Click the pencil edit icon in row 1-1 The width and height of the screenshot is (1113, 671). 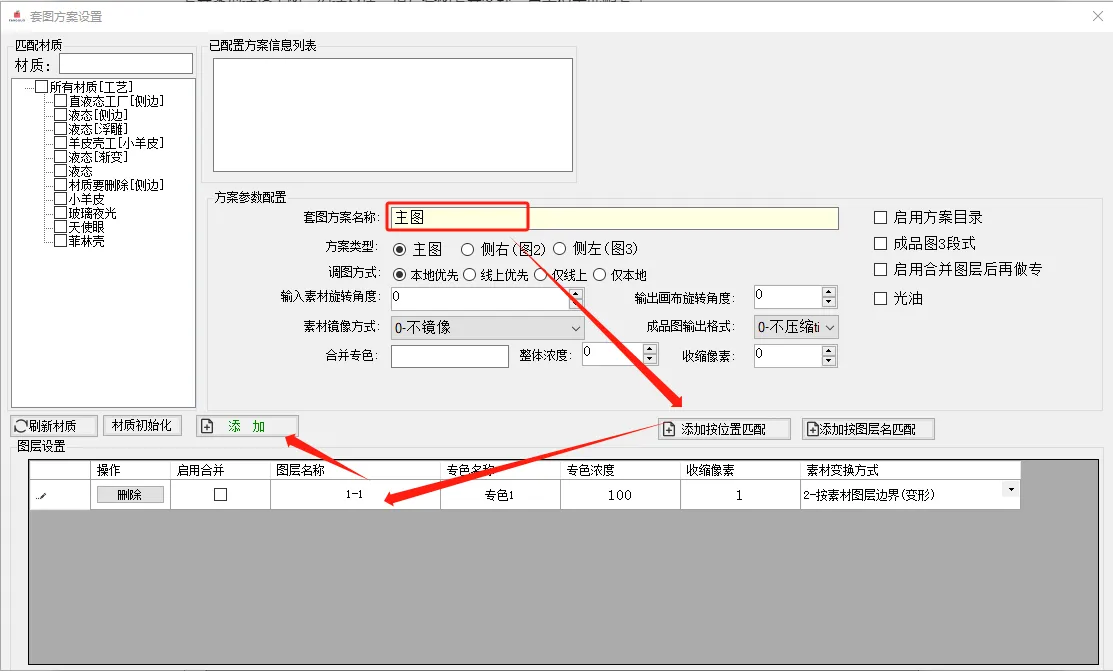(x=42, y=496)
